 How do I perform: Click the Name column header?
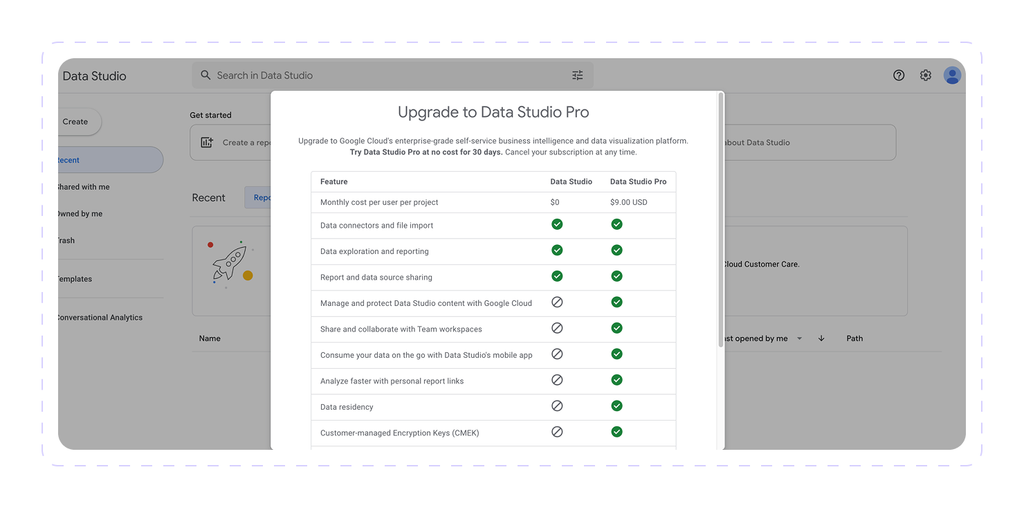click(x=210, y=338)
